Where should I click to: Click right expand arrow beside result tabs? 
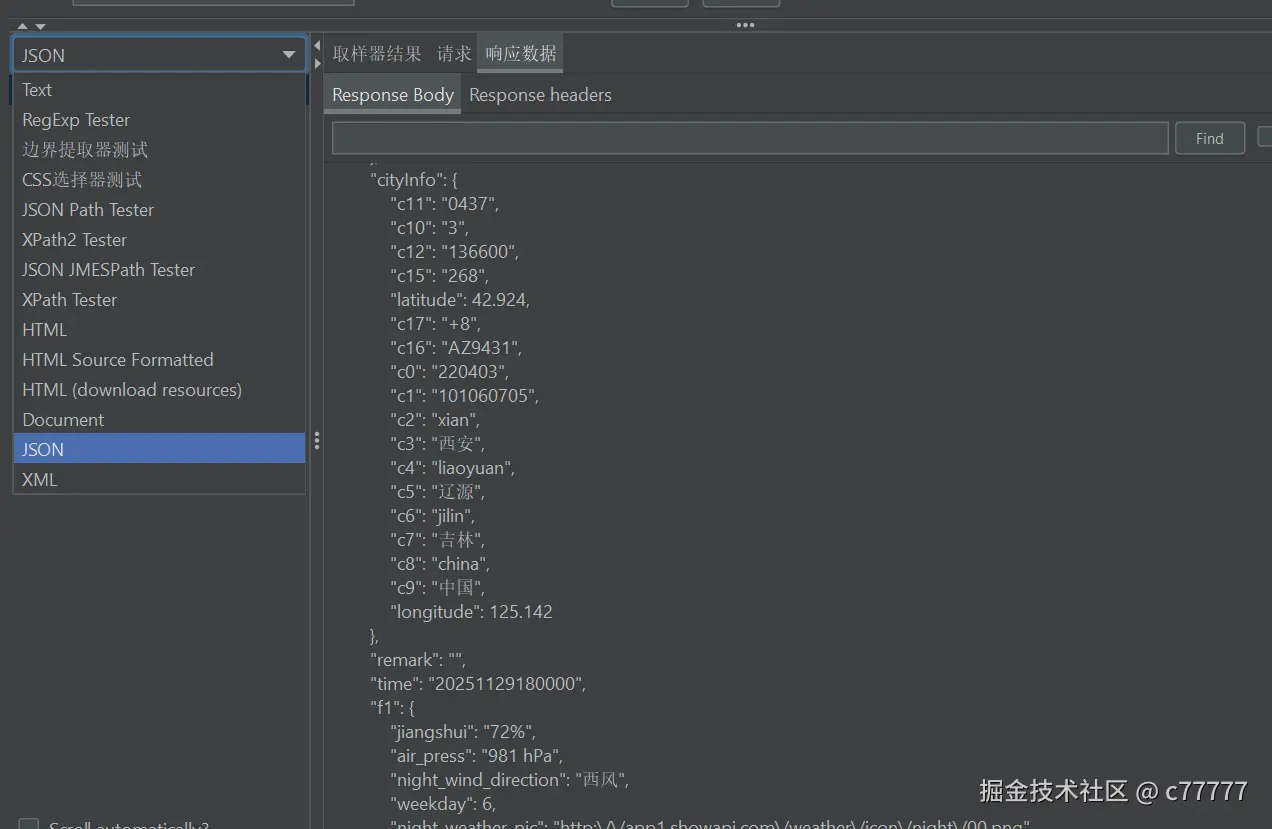(x=317, y=63)
